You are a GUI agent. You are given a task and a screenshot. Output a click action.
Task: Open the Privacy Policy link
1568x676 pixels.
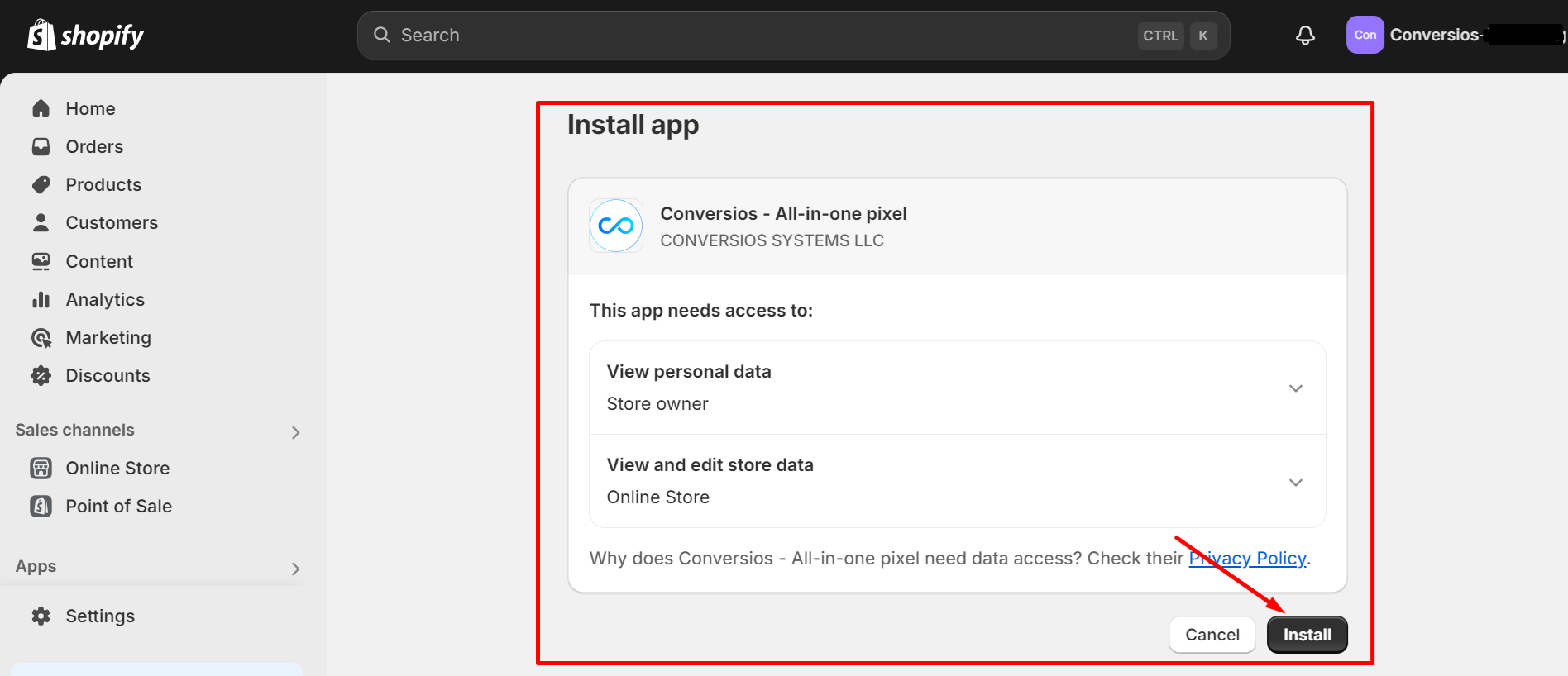[x=1247, y=558]
